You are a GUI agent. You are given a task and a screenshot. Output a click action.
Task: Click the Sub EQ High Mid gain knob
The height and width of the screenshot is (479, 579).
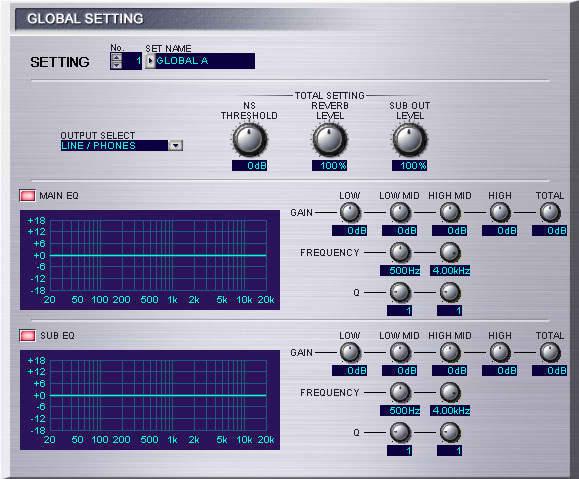coord(450,352)
